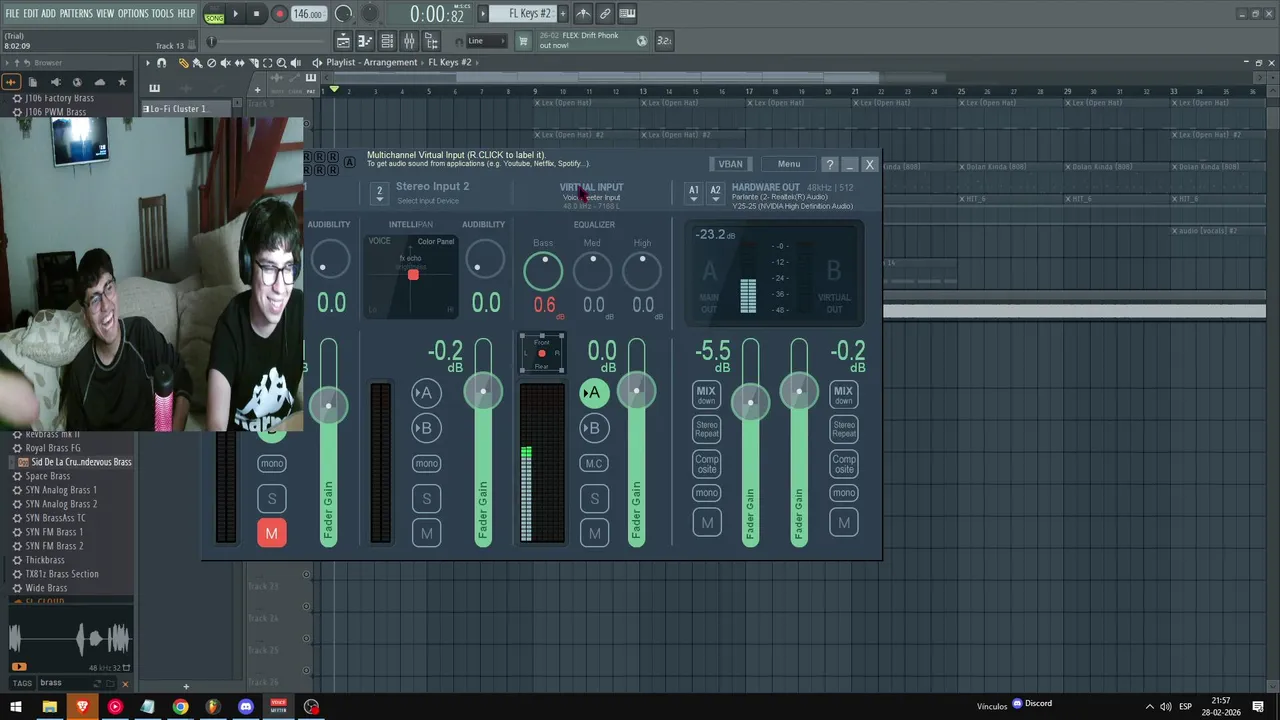This screenshot has height=720, width=1280.
Task: Click Voicemeeter help question mark button
Action: (830, 164)
